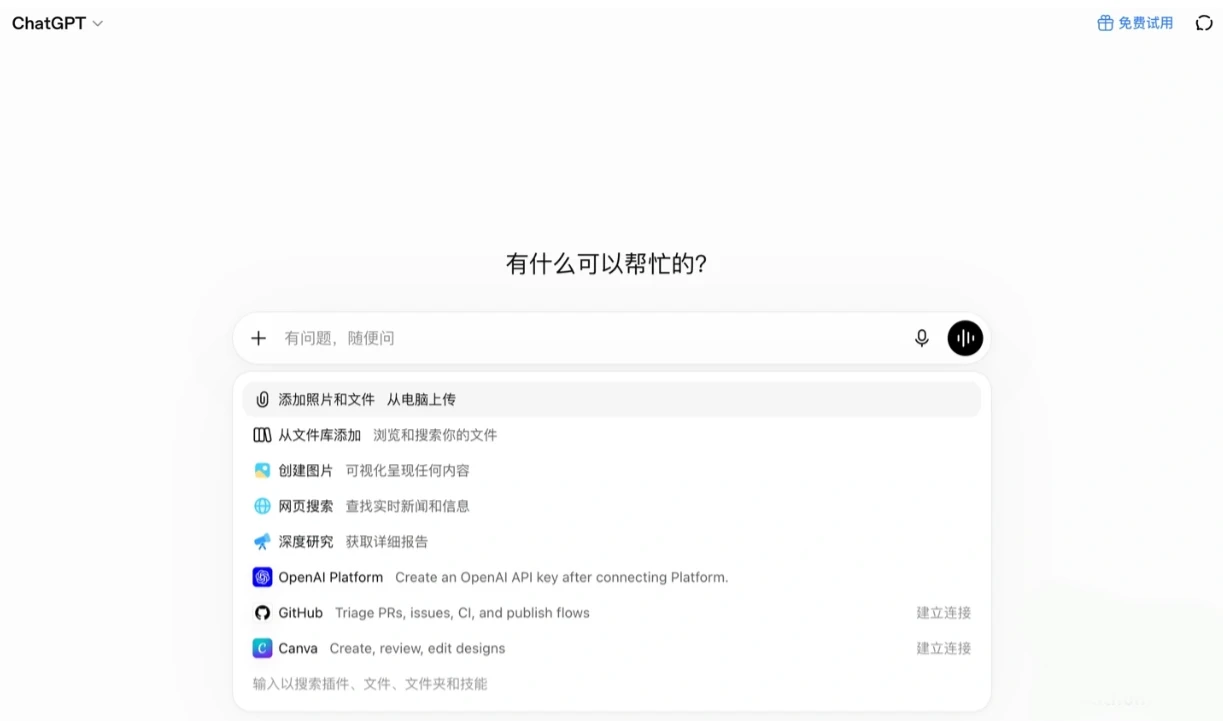Select OpenAI Platform menu entry

click(x=611, y=577)
